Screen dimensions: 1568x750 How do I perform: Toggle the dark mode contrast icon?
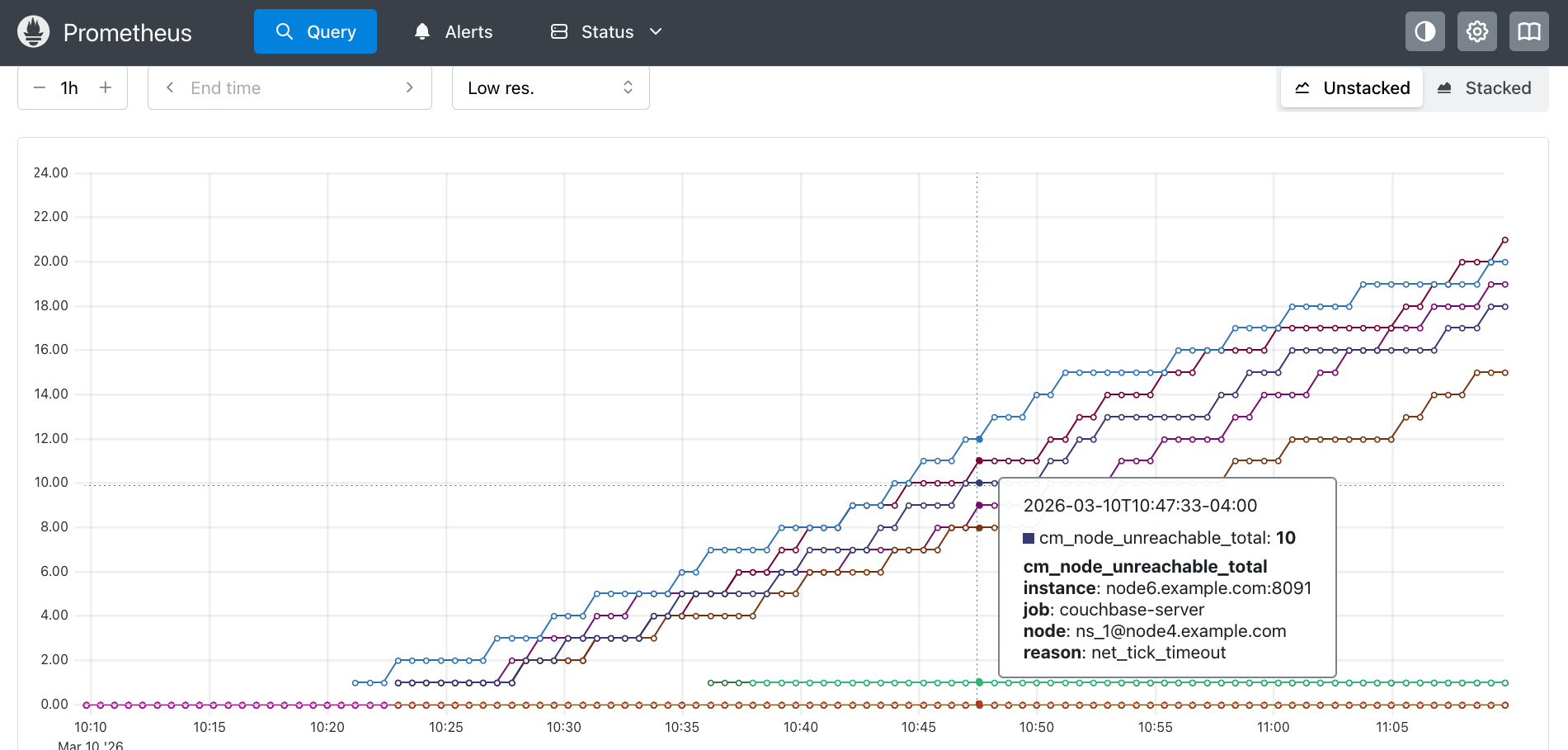coord(1424,31)
